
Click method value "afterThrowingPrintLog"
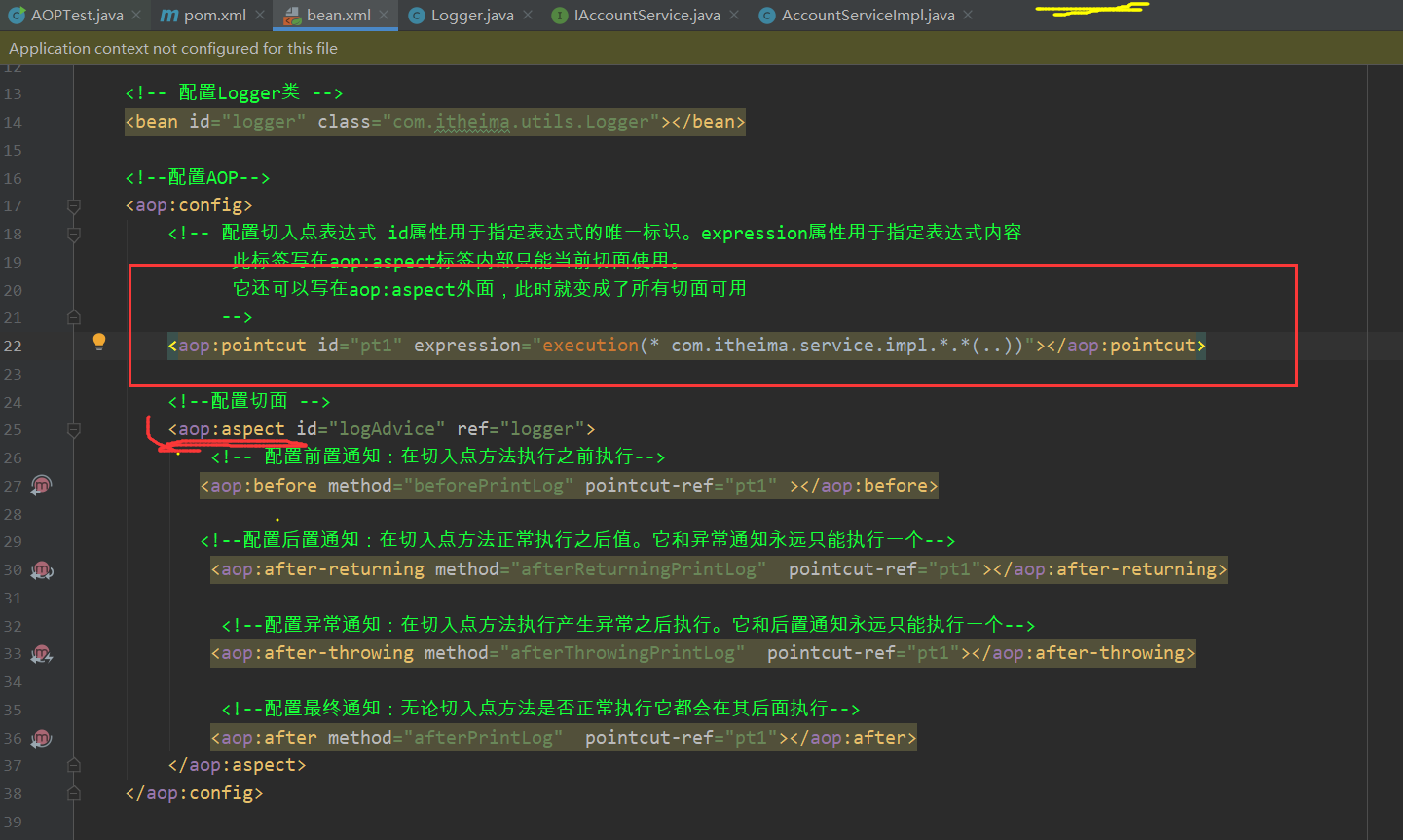click(623, 653)
